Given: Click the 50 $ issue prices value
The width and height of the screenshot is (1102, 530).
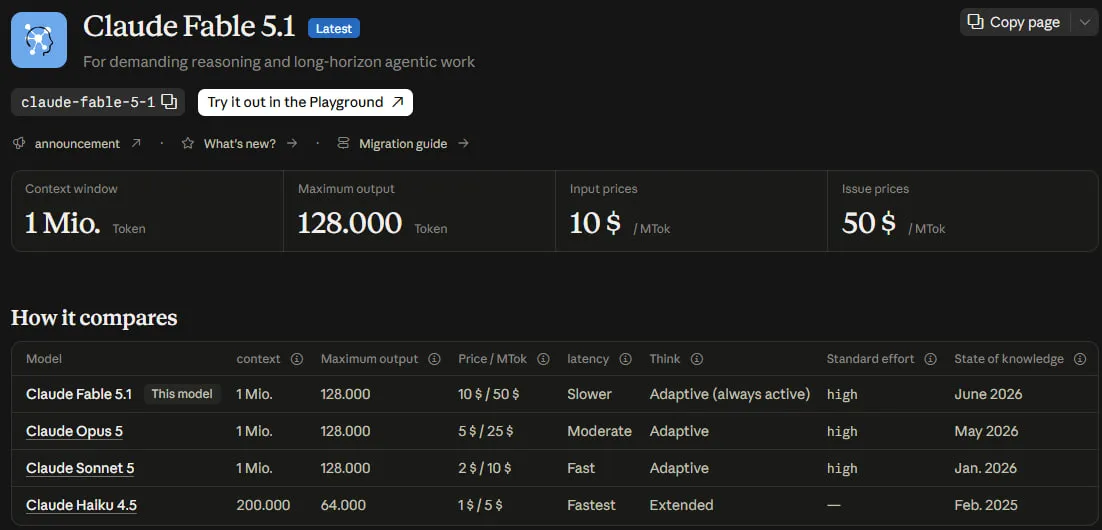Looking at the screenshot, I should (x=869, y=223).
